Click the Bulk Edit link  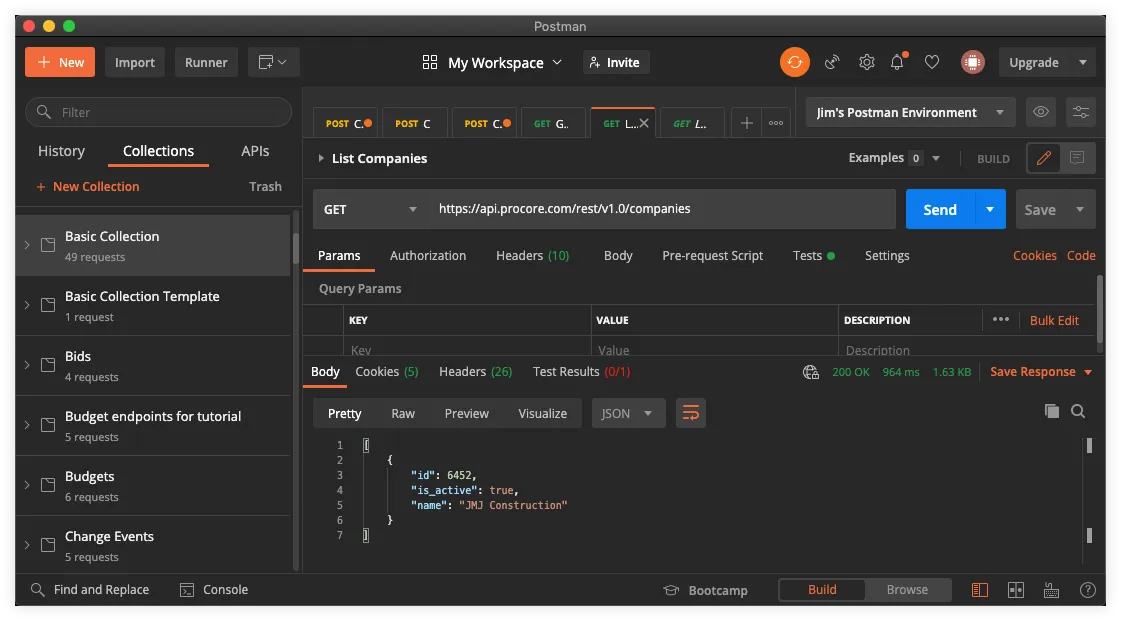(x=1054, y=320)
